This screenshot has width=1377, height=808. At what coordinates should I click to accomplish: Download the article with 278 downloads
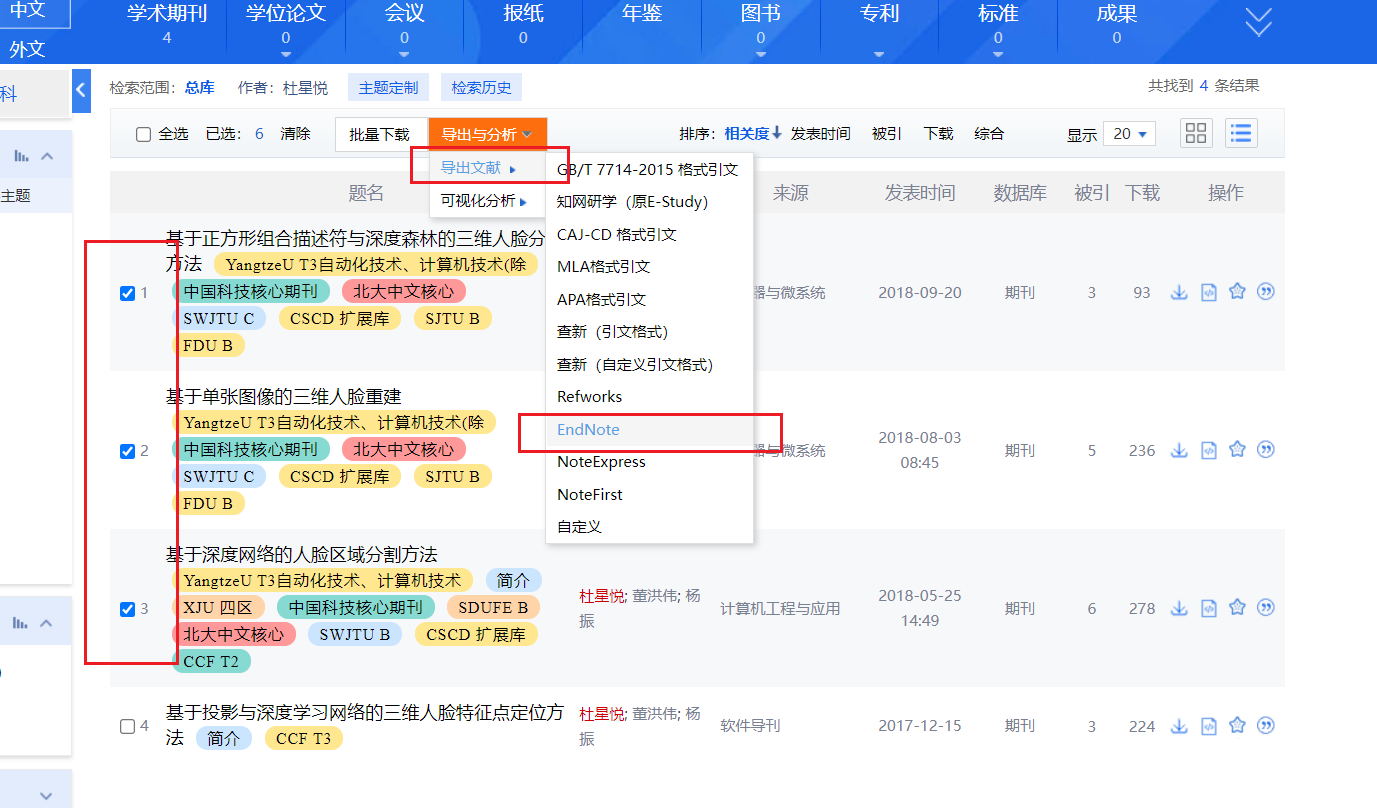1179,608
